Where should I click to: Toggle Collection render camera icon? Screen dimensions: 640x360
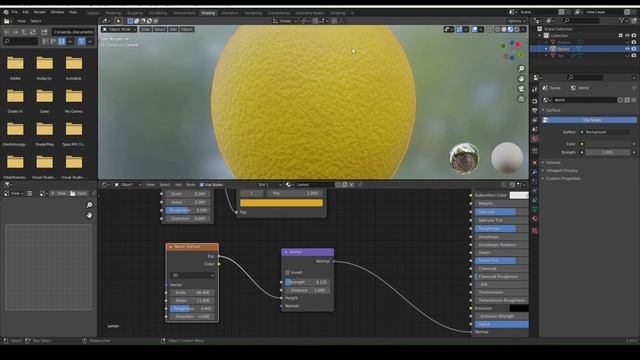point(633,36)
